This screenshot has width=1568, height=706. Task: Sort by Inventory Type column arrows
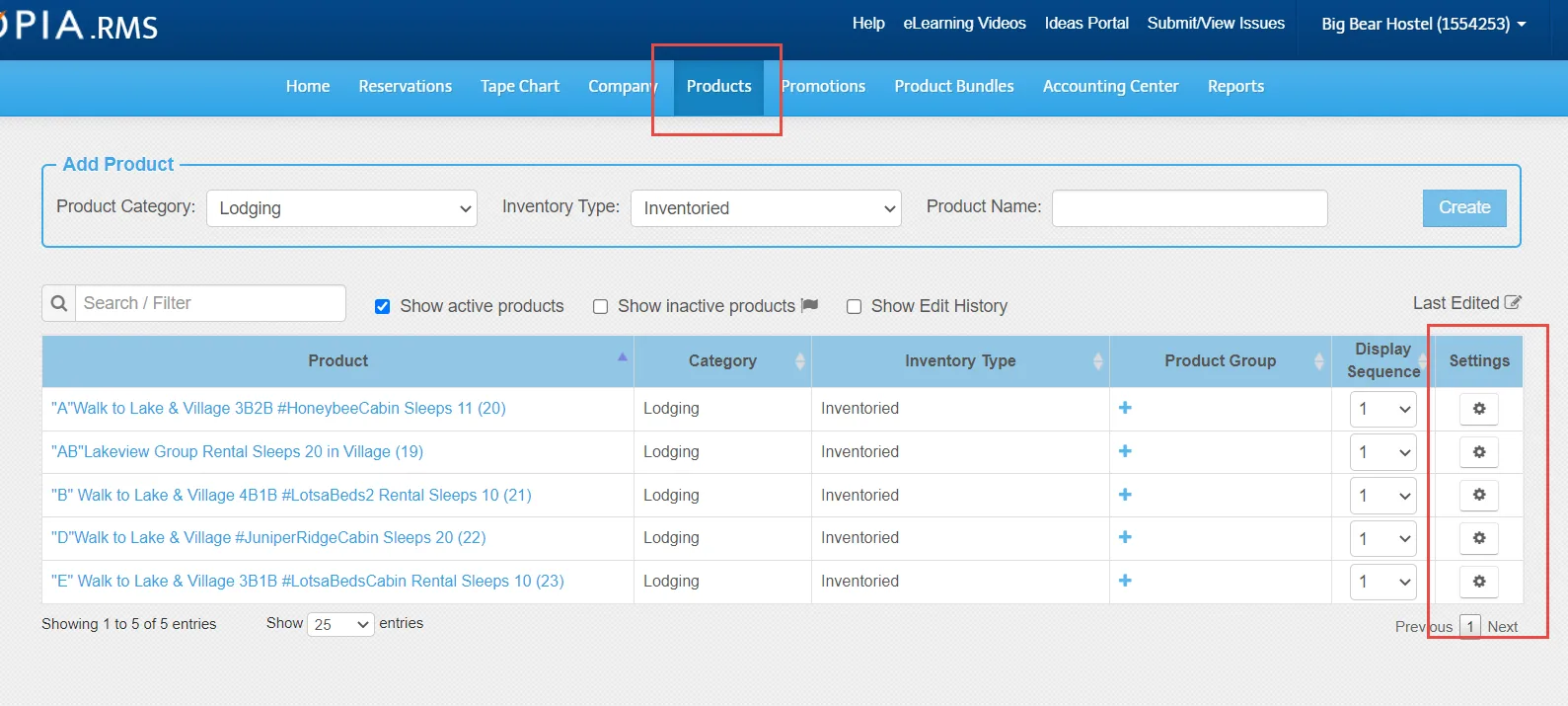pos(1097,361)
